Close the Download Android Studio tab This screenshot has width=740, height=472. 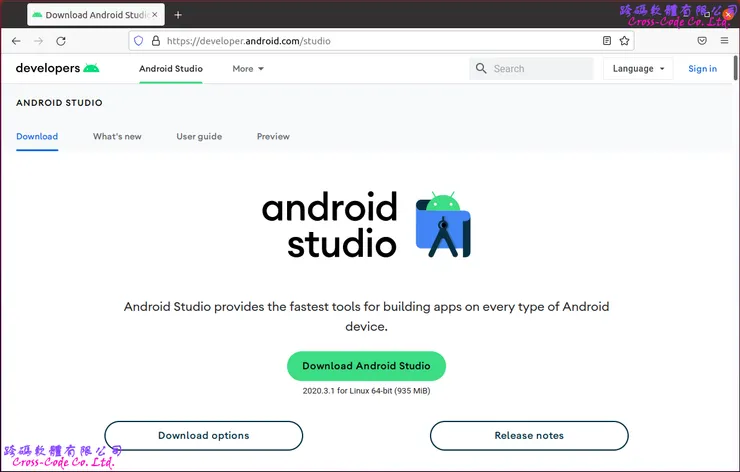click(154, 15)
